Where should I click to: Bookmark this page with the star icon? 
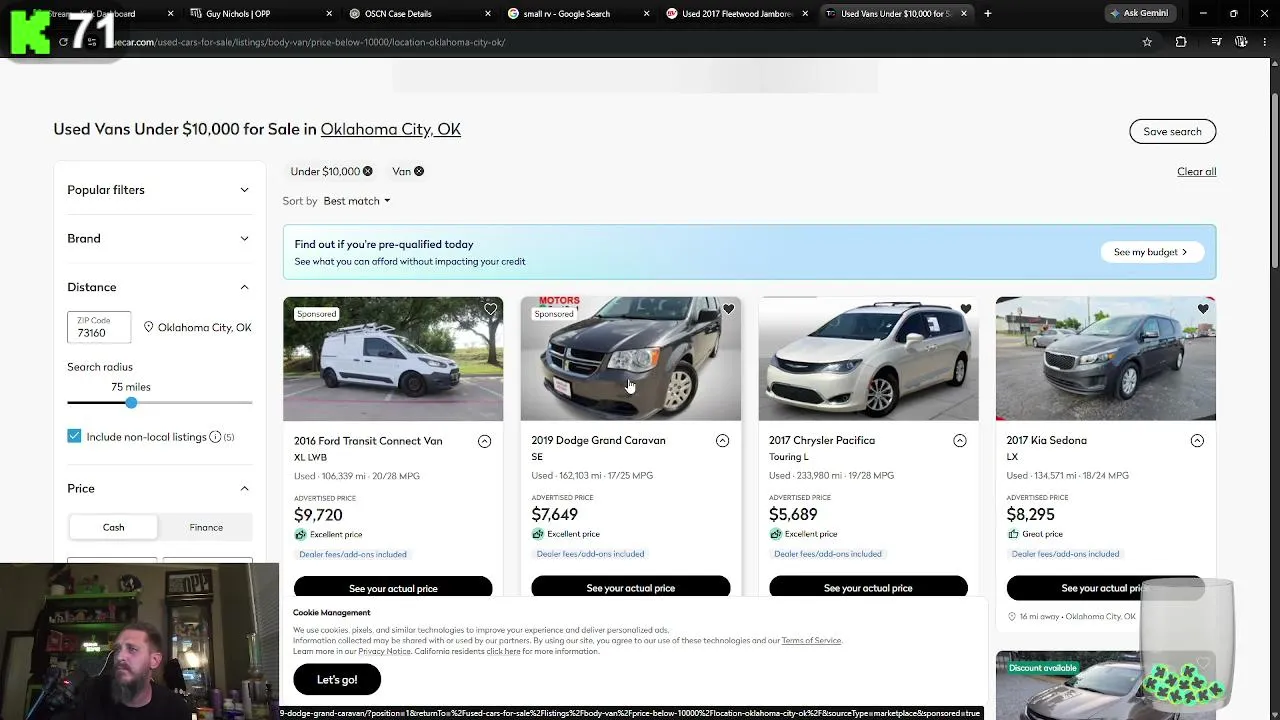(x=1147, y=42)
